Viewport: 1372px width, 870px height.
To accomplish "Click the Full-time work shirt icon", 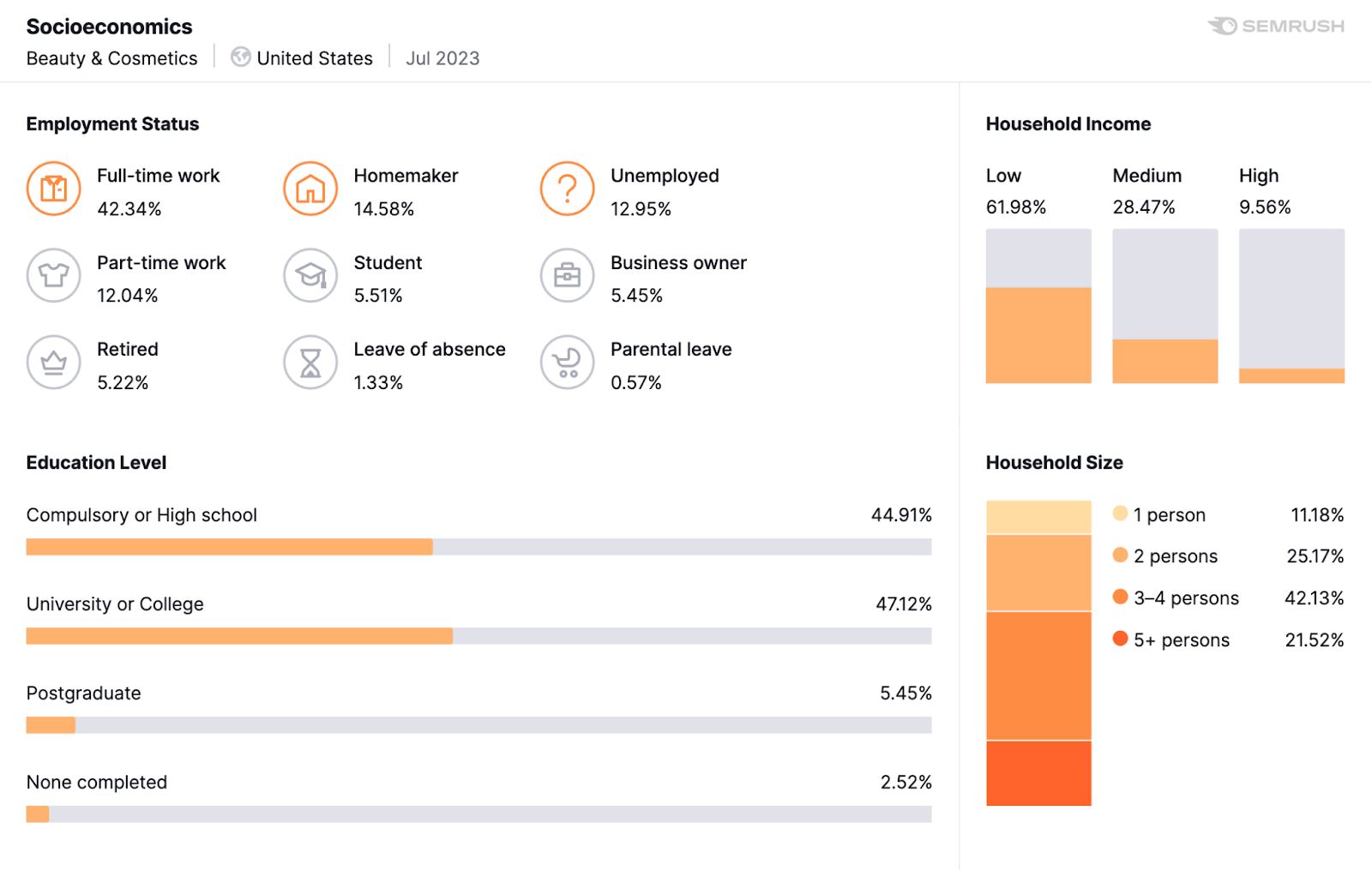I will coord(53,189).
